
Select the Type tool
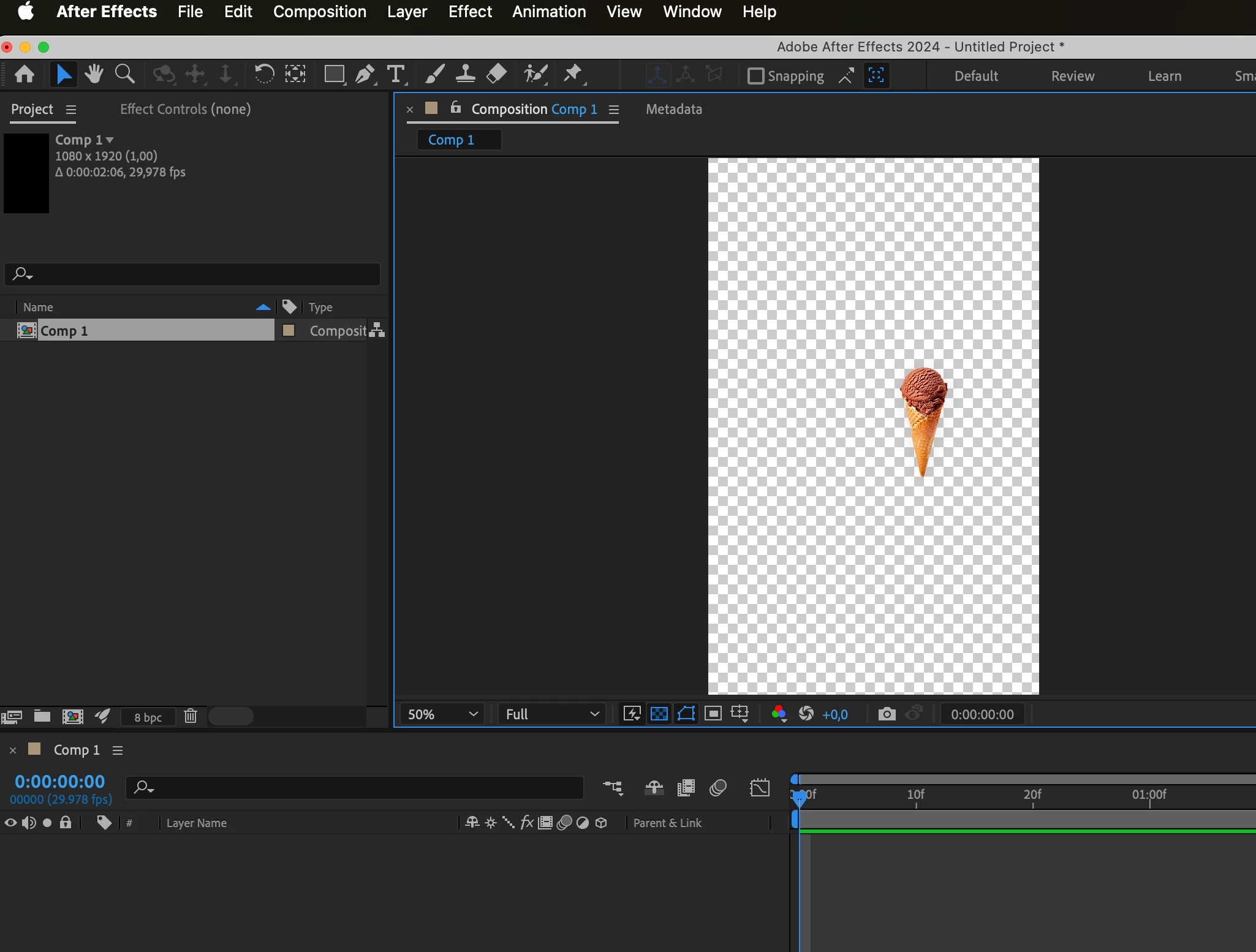[396, 75]
